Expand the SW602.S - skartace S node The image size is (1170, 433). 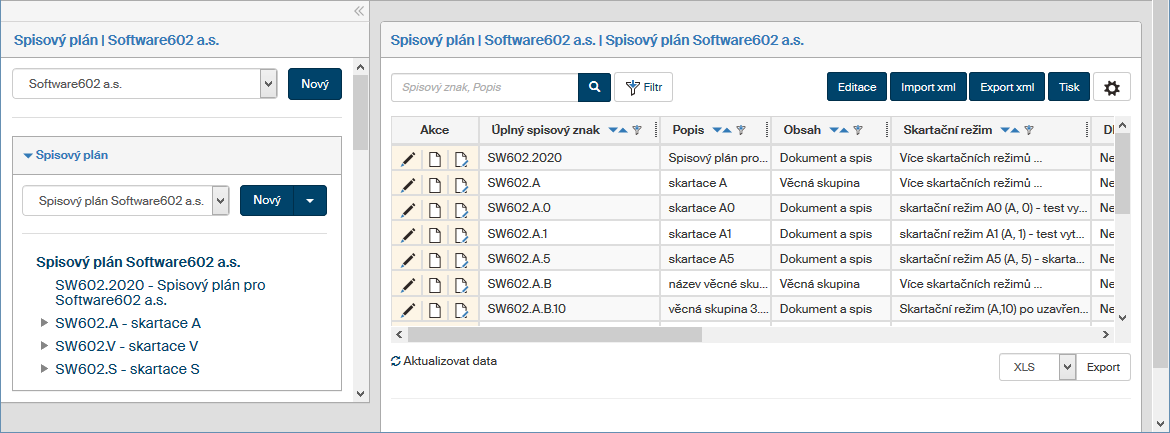point(44,369)
